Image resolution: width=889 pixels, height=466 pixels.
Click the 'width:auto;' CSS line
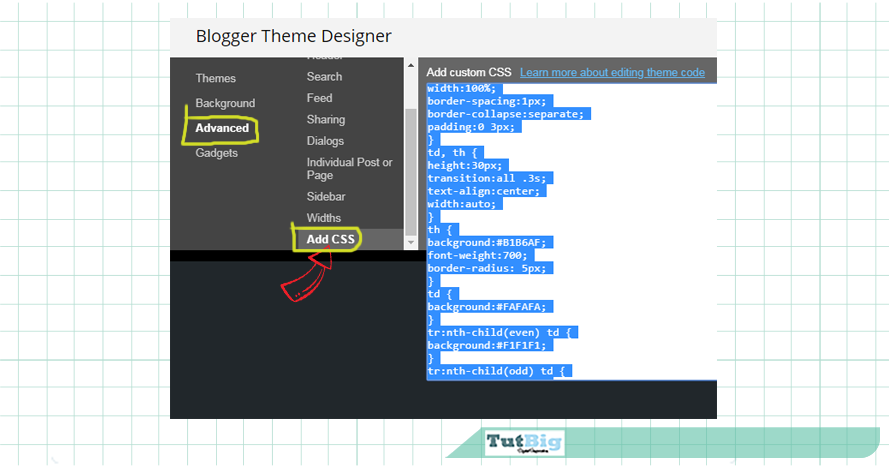pos(462,204)
